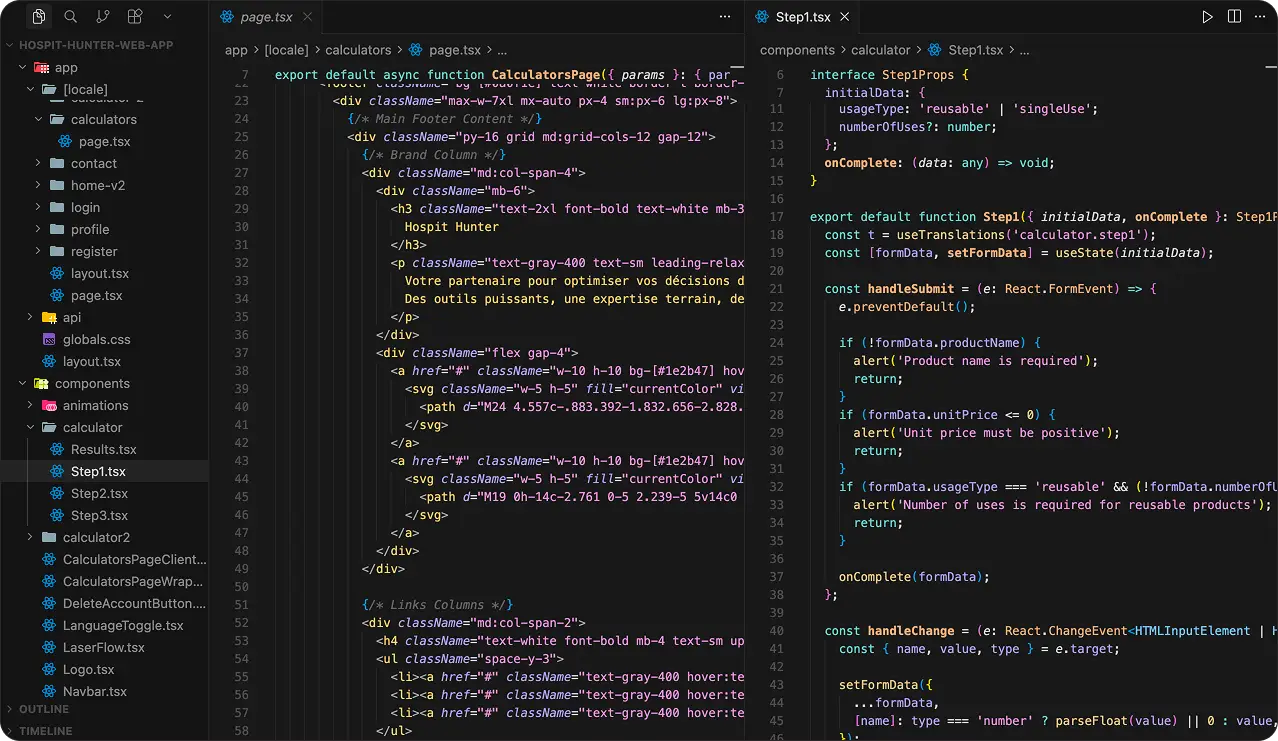Split the editor to the right
Screen dimensions: 1278x741
(x=1234, y=17)
